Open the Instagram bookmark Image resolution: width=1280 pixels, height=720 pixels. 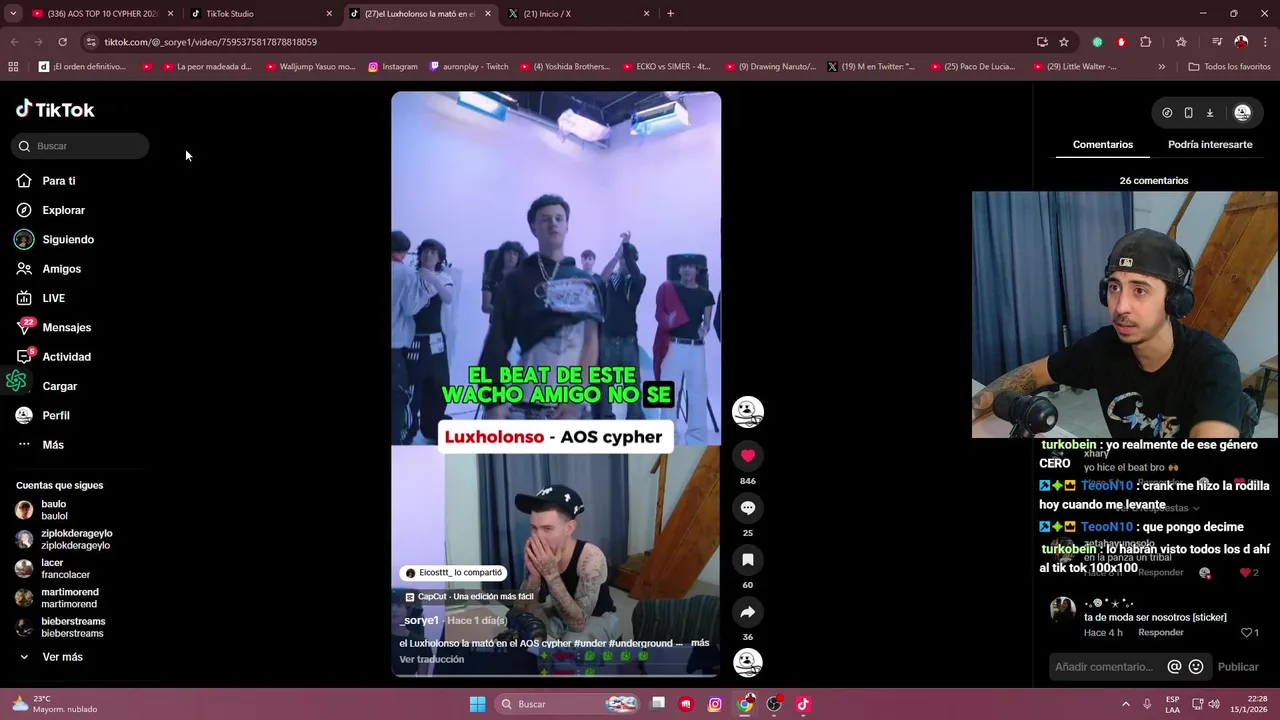393,67
